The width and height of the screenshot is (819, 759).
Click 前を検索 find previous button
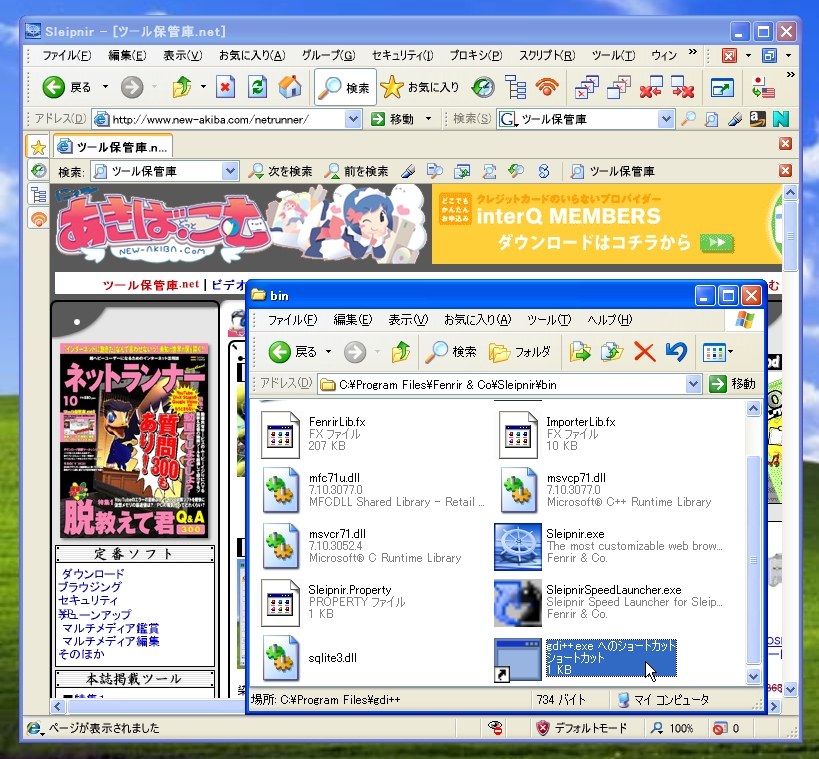356,171
